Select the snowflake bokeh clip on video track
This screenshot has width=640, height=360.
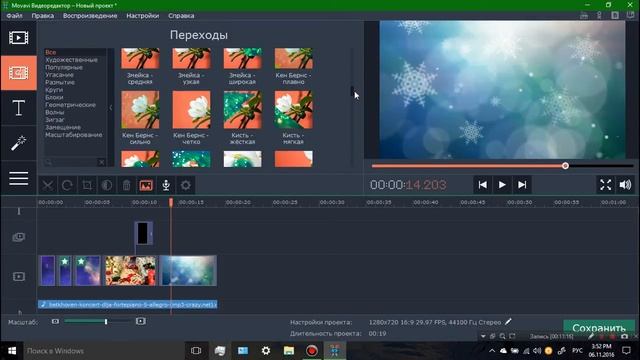click(188, 271)
